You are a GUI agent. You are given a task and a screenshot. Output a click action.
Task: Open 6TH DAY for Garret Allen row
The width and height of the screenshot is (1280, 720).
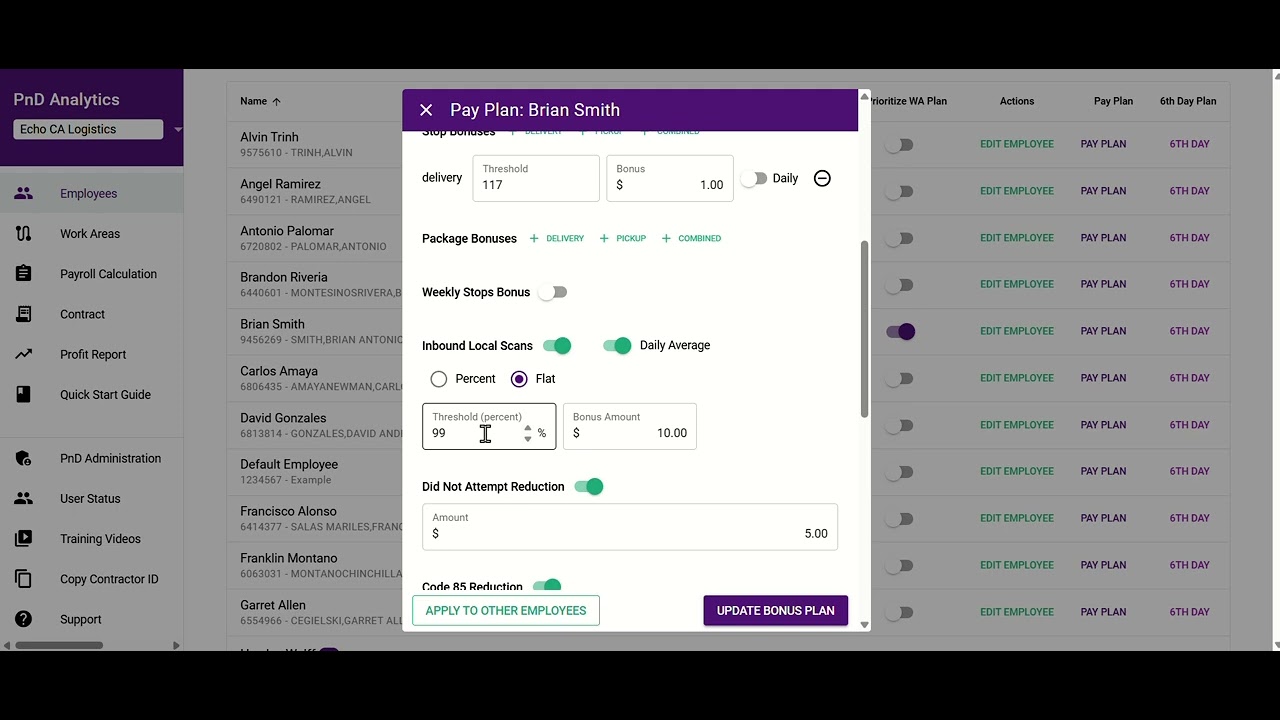point(1190,612)
